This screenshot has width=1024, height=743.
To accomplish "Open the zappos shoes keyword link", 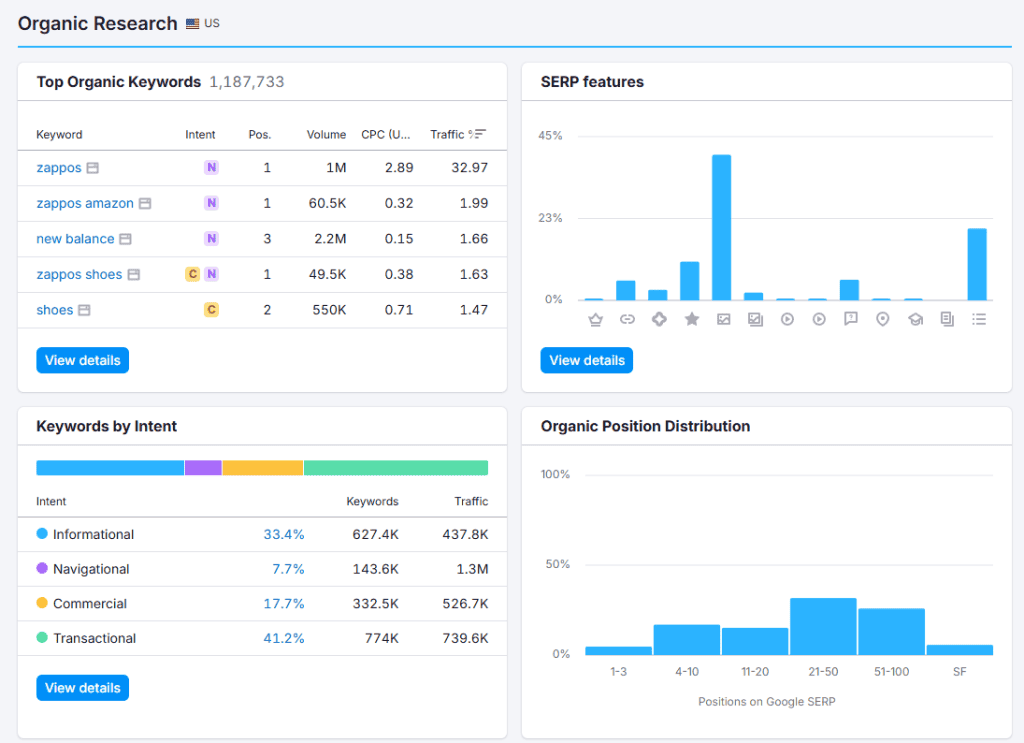I will (x=79, y=274).
